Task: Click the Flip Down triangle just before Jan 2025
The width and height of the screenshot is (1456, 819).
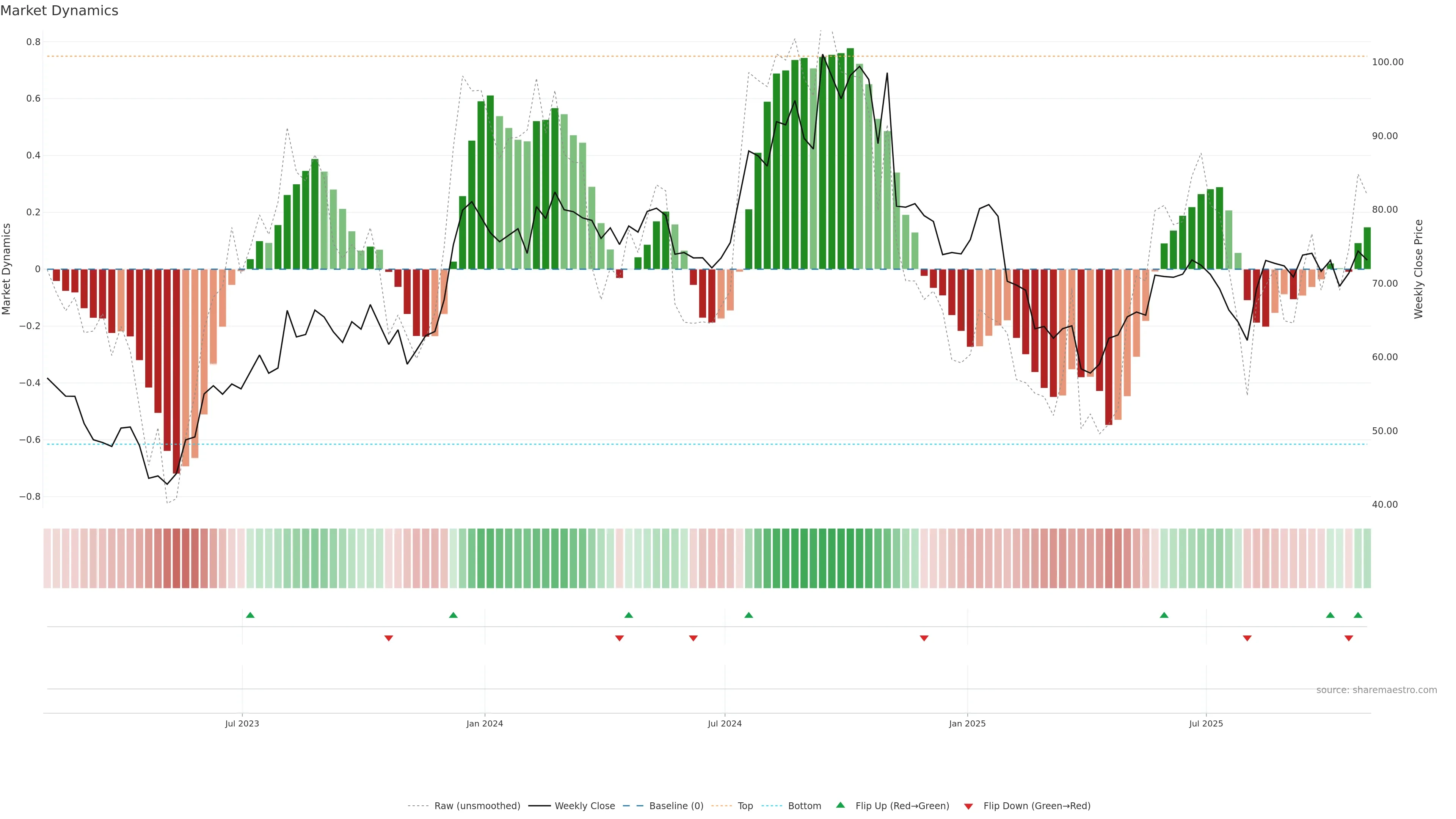Action: [924, 638]
